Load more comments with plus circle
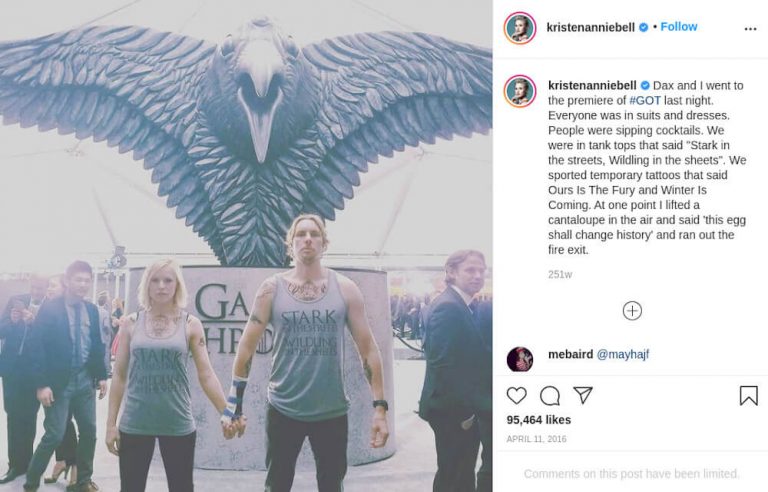 (x=632, y=311)
